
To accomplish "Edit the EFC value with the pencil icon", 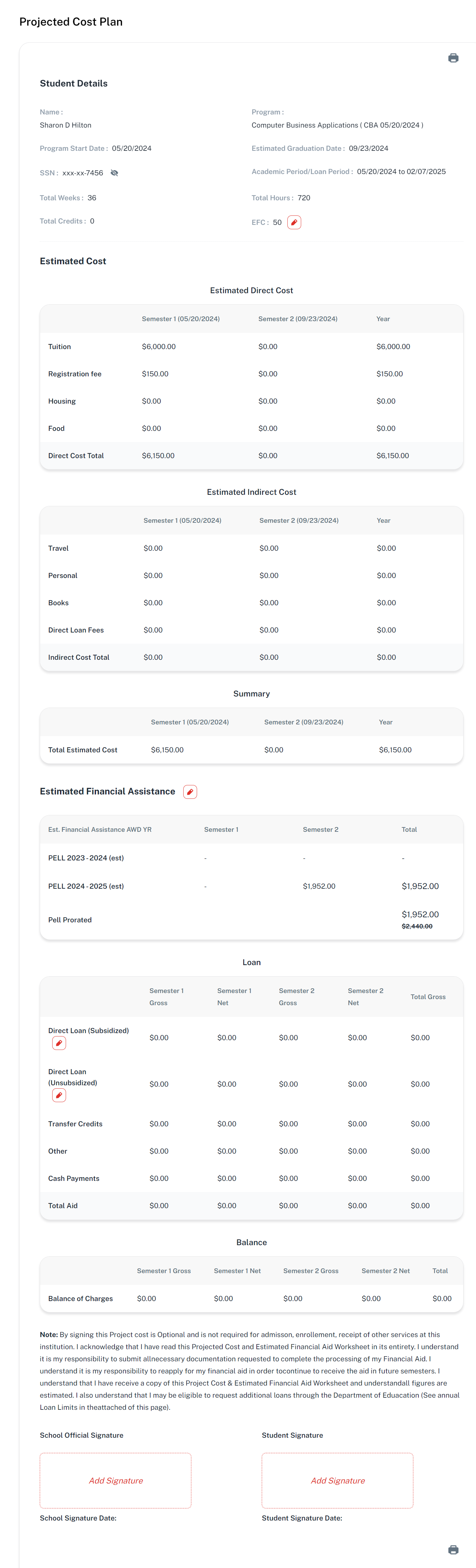I will (x=294, y=222).
